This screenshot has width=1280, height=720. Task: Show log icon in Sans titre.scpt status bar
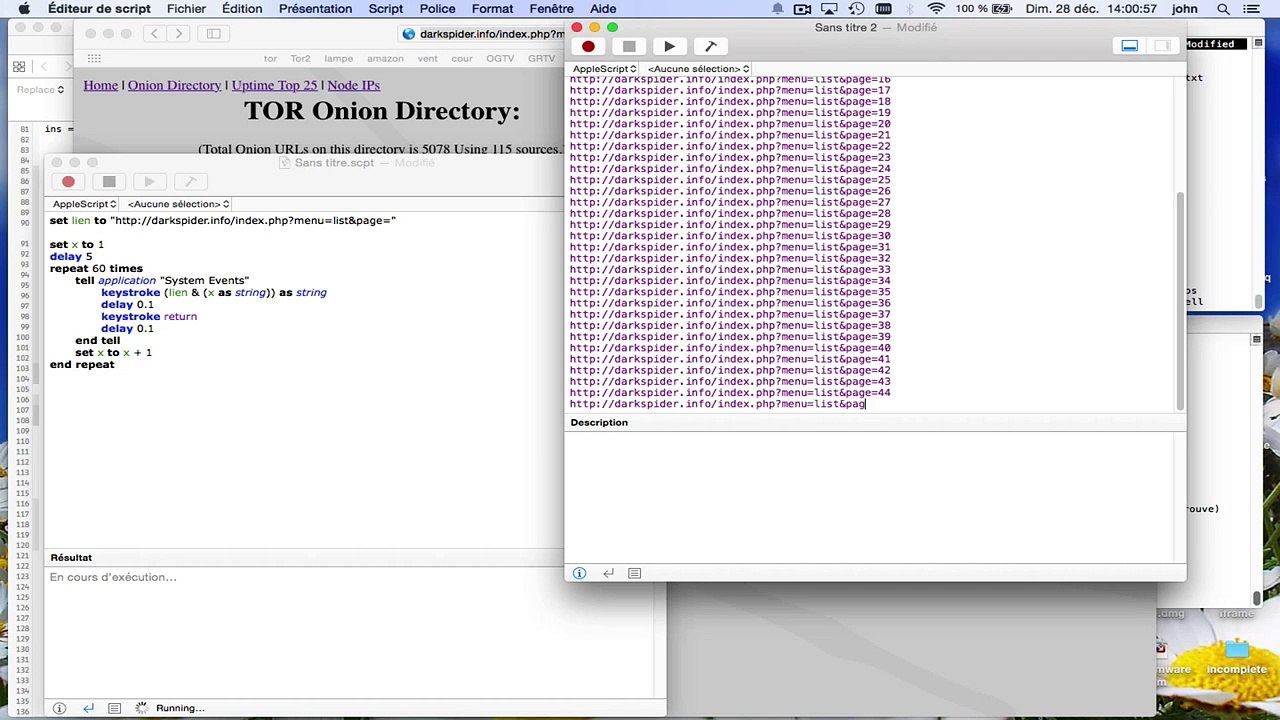coord(114,708)
